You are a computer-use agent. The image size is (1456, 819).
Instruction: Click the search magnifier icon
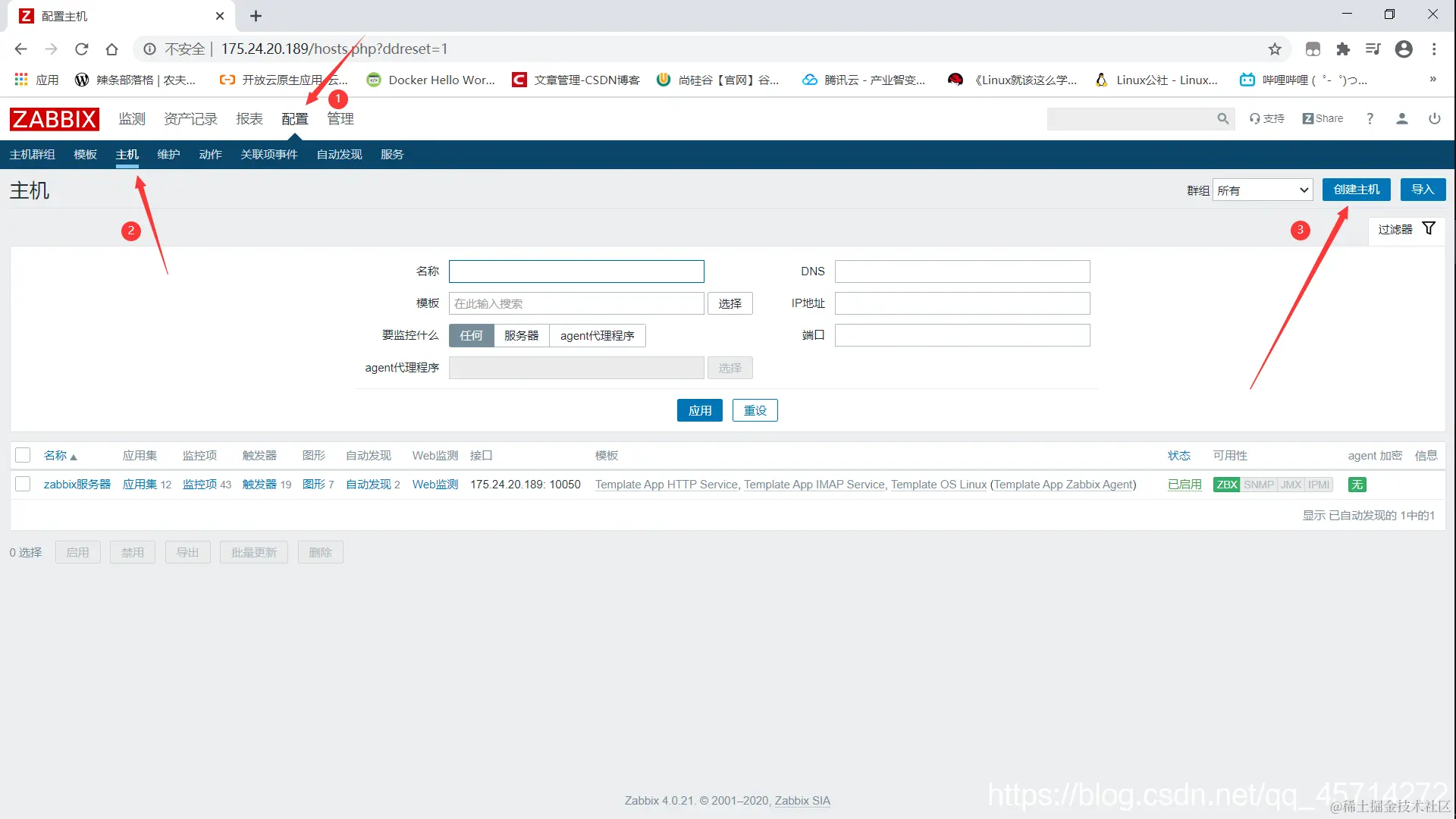1222,119
